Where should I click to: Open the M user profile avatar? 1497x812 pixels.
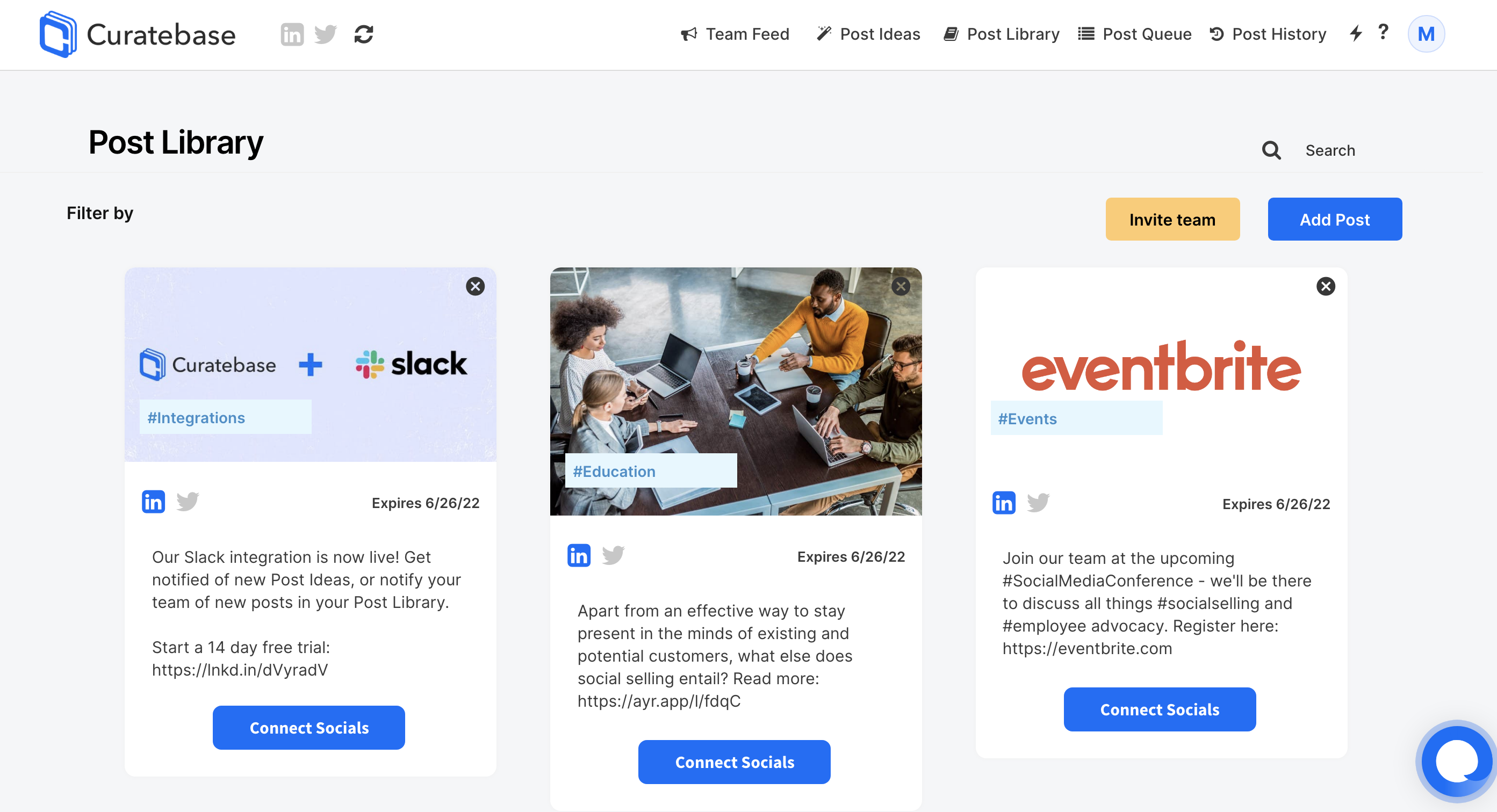[x=1426, y=34]
